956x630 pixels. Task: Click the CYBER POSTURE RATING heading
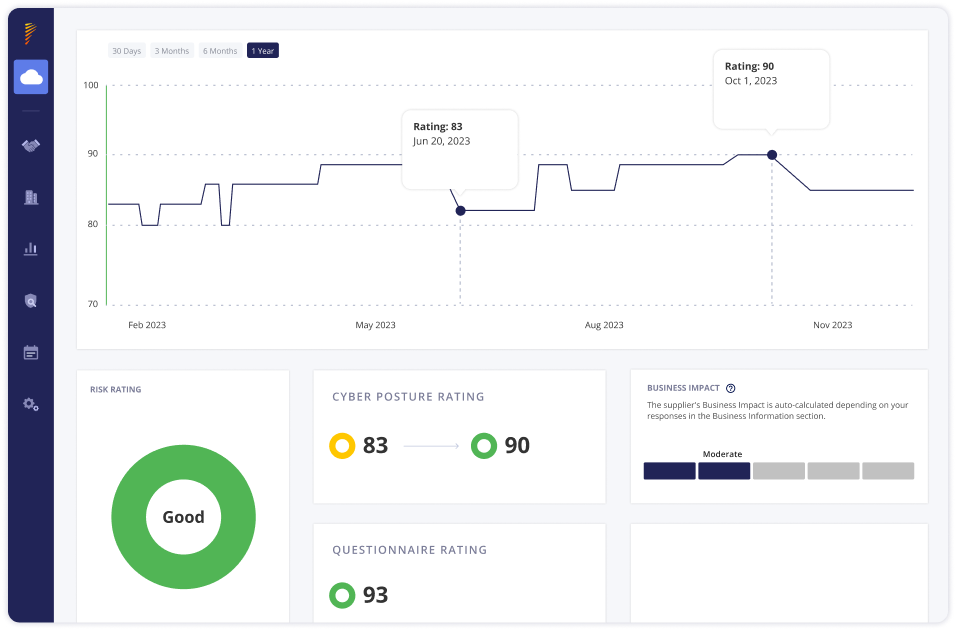point(408,397)
